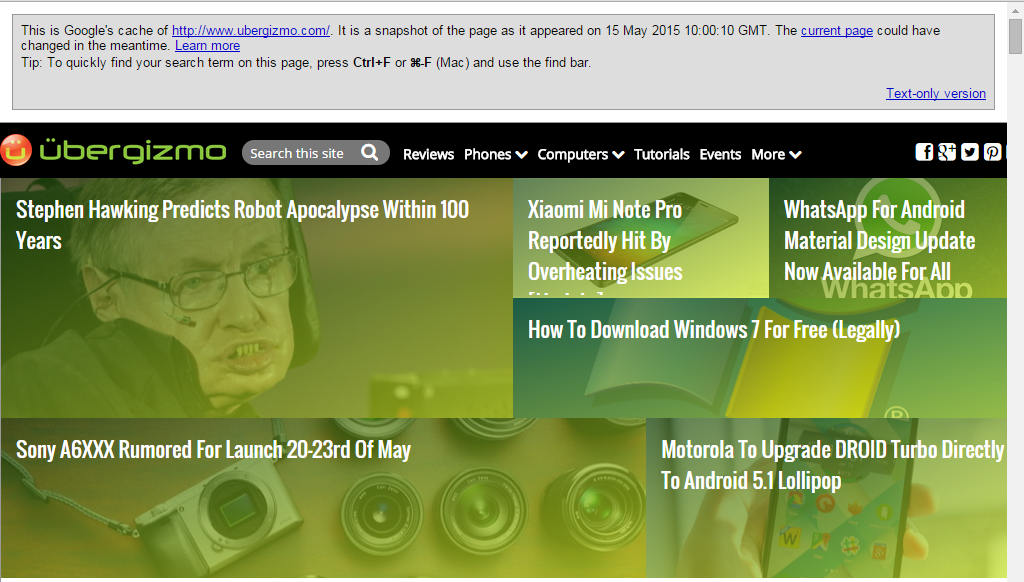Expand the Computers dropdown menu
The width and height of the screenshot is (1024, 582).
click(581, 155)
